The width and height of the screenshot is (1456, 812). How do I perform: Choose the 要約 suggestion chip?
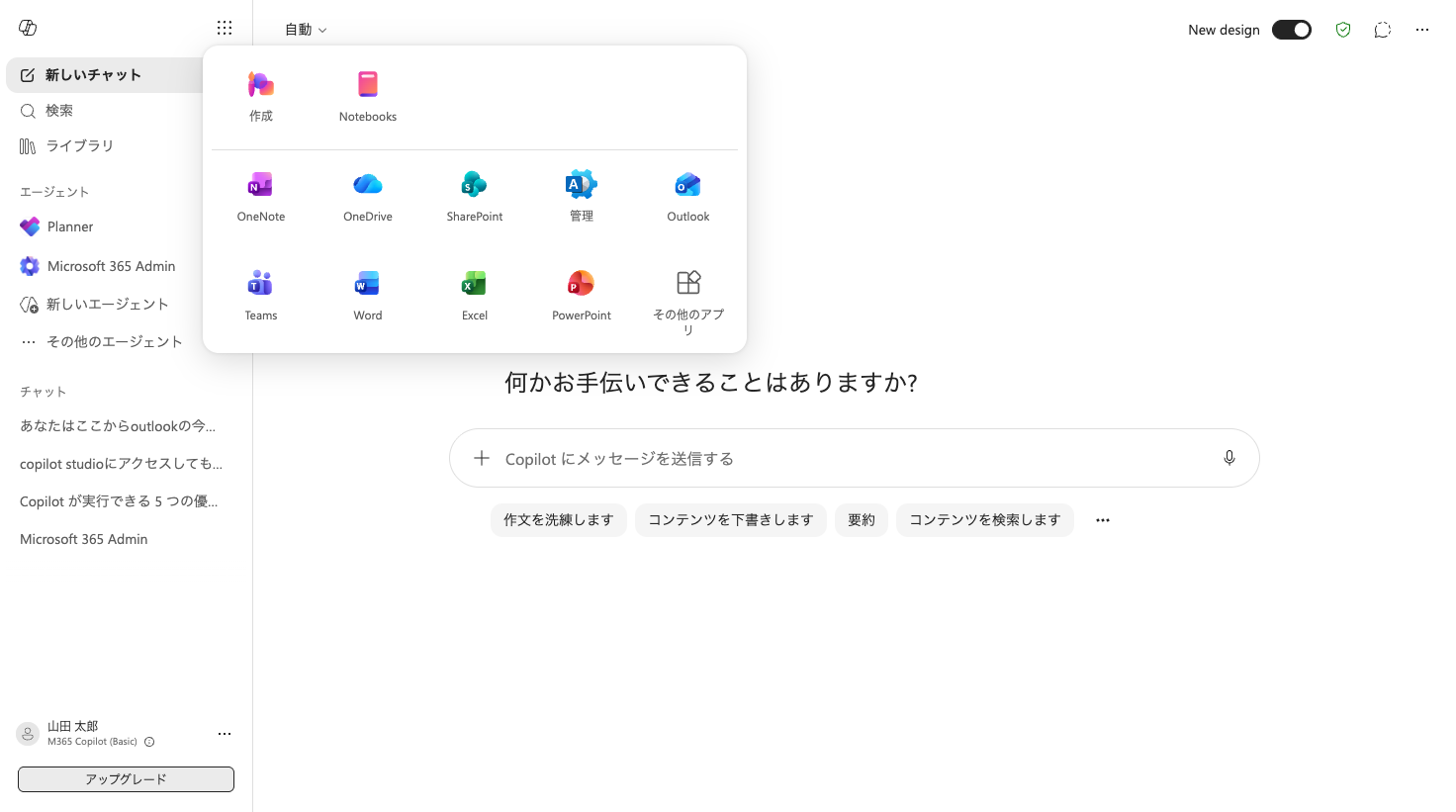coord(862,520)
